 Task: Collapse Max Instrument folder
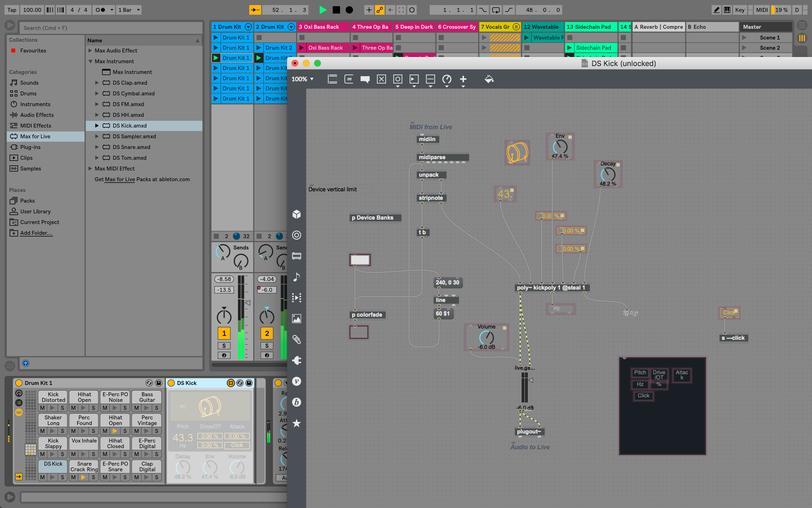(x=90, y=61)
